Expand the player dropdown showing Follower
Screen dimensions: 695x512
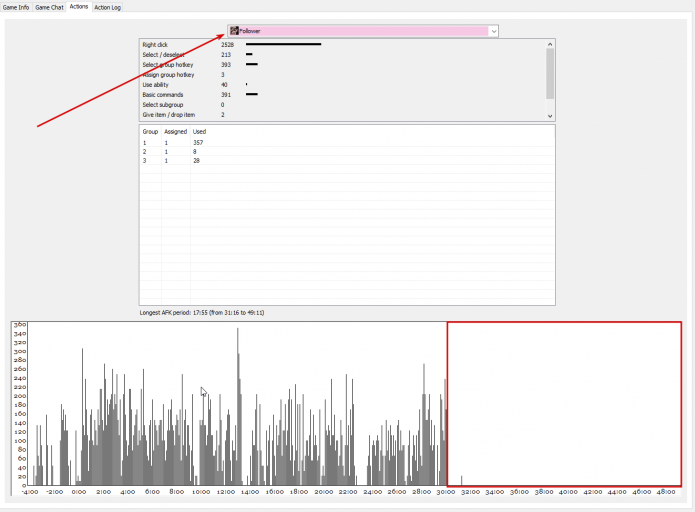pos(363,31)
